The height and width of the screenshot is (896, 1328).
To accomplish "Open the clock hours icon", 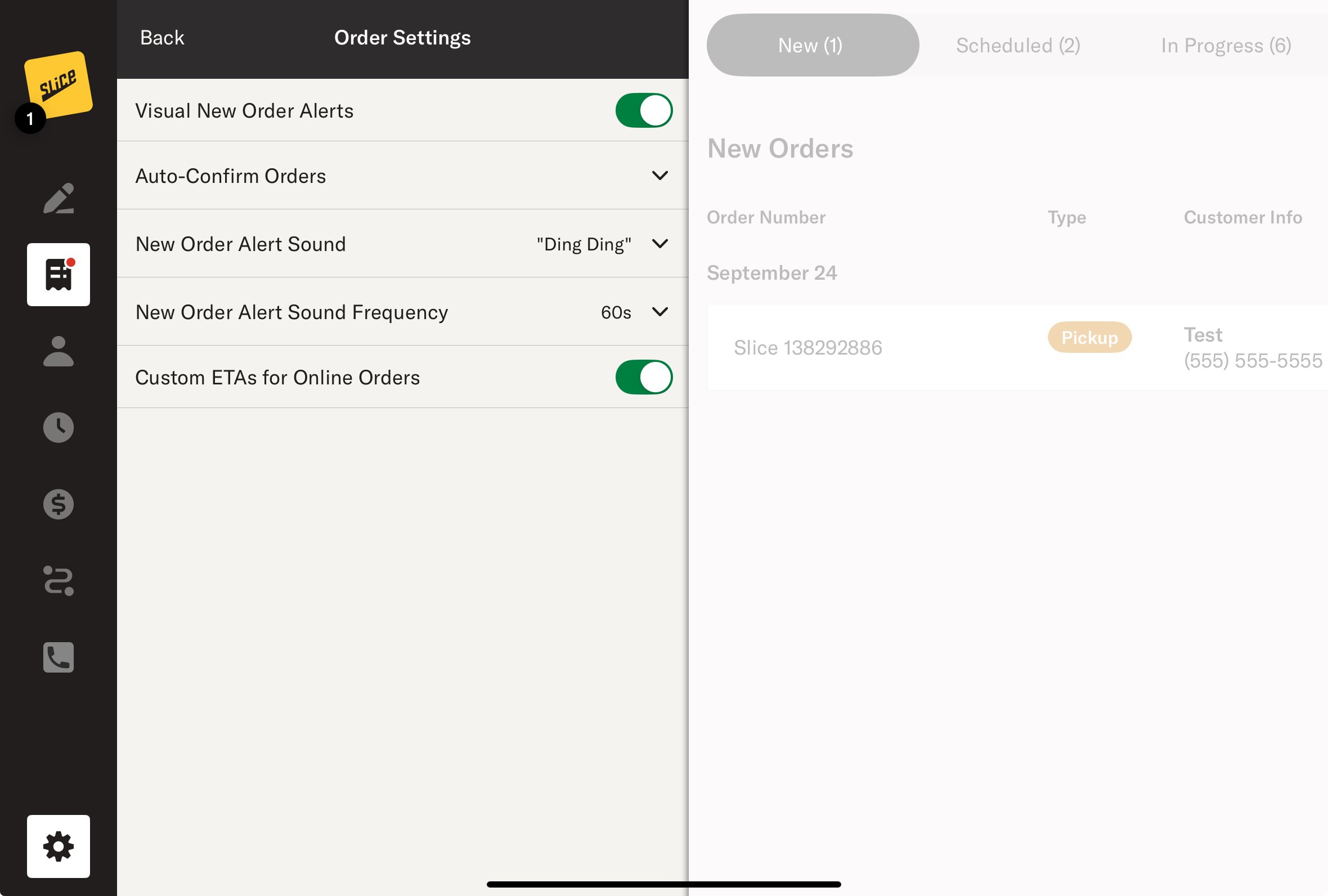I will (59, 427).
